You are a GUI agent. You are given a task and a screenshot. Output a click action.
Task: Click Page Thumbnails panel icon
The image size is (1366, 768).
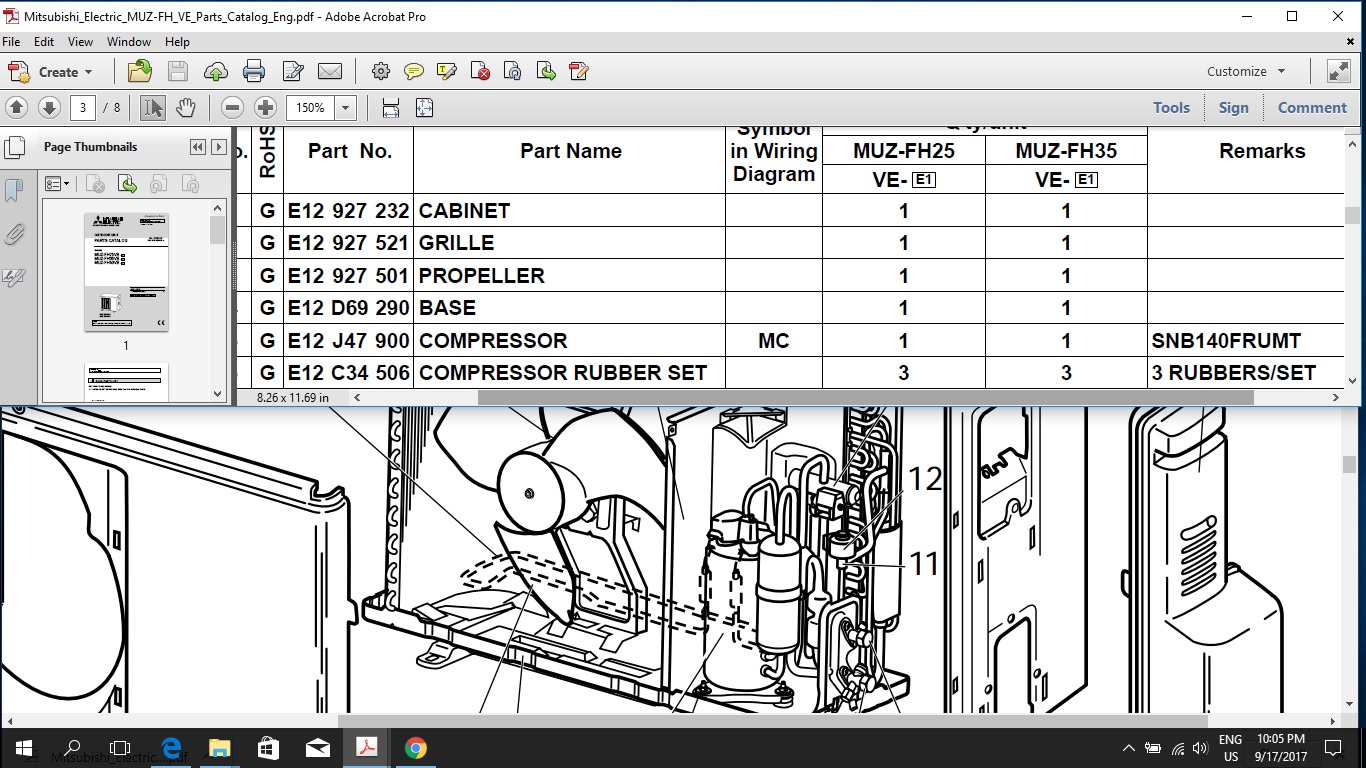tap(14, 147)
